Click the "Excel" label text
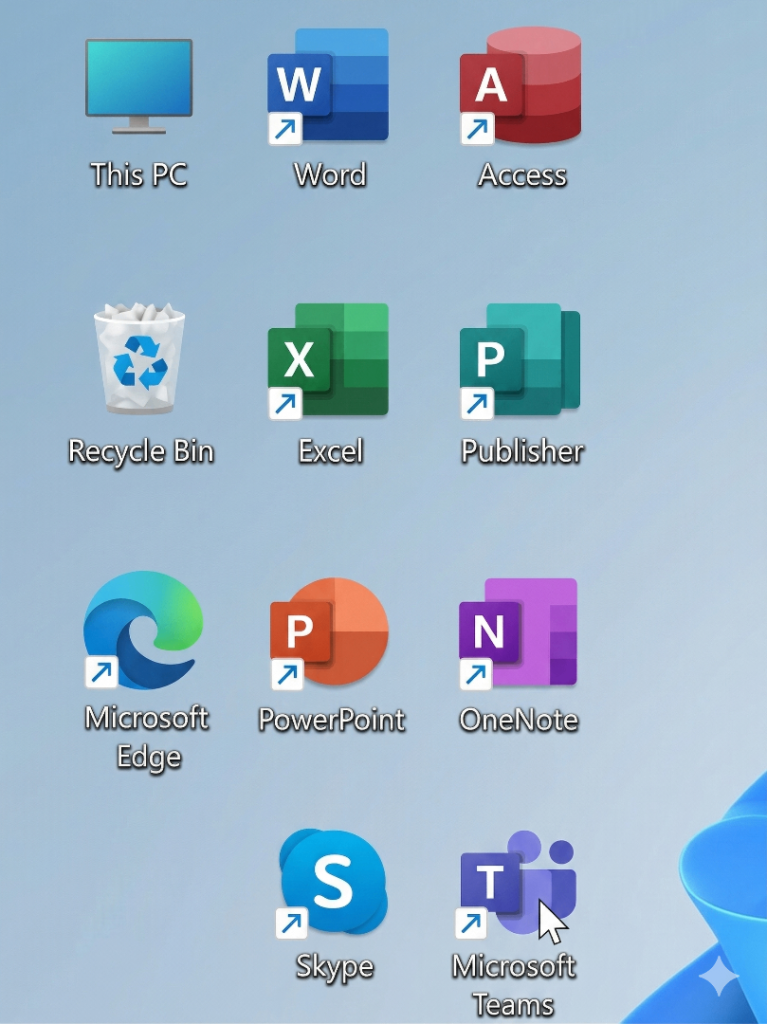The width and height of the screenshot is (767, 1024). [x=331, y=451]
